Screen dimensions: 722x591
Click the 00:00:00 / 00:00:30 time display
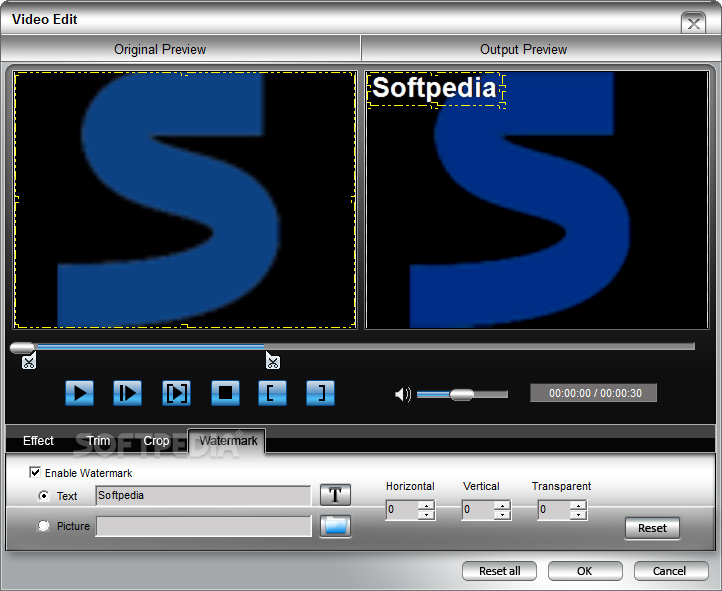point(594,393)
